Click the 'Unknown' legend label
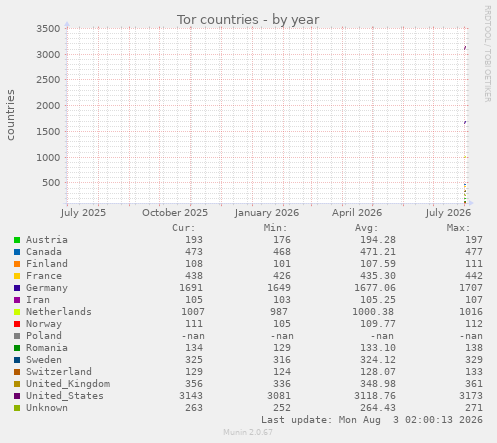Screen dimensions: 497x443 [47, 408]
